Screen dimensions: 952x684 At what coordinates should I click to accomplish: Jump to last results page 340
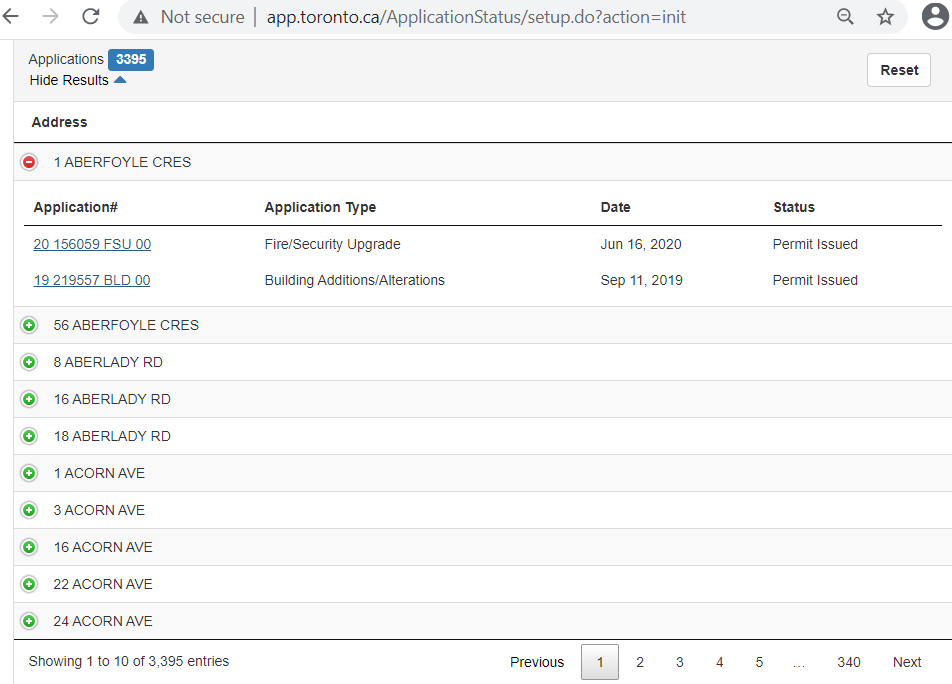[x=849, y=662]
